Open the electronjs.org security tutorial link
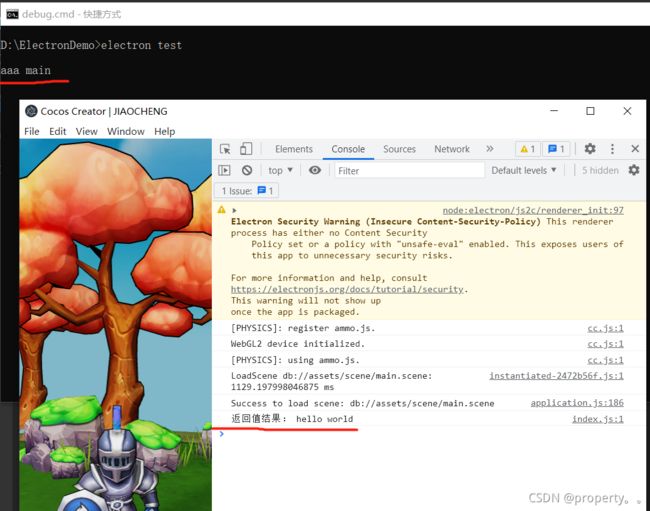Viewport: 650px width, 511px height. click(x=347, y=289)
